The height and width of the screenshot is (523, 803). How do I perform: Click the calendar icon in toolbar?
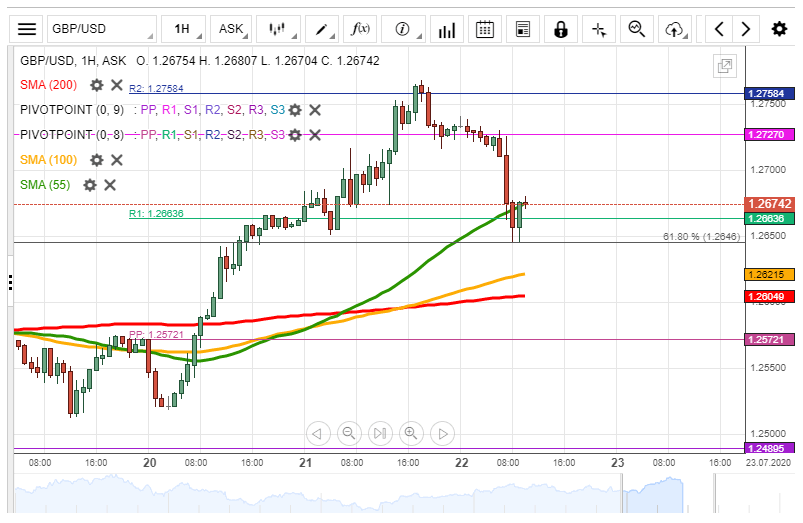484,29
